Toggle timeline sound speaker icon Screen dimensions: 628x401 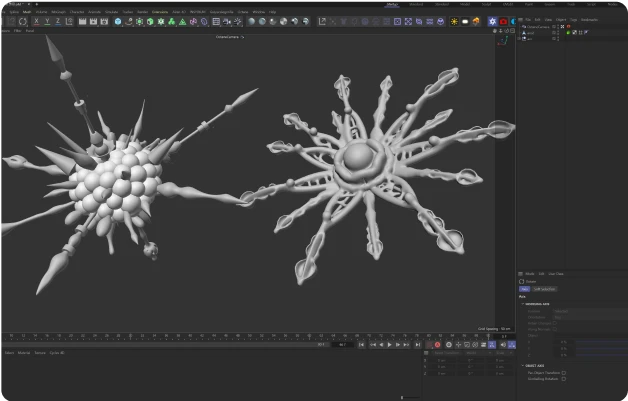[503, 345]
